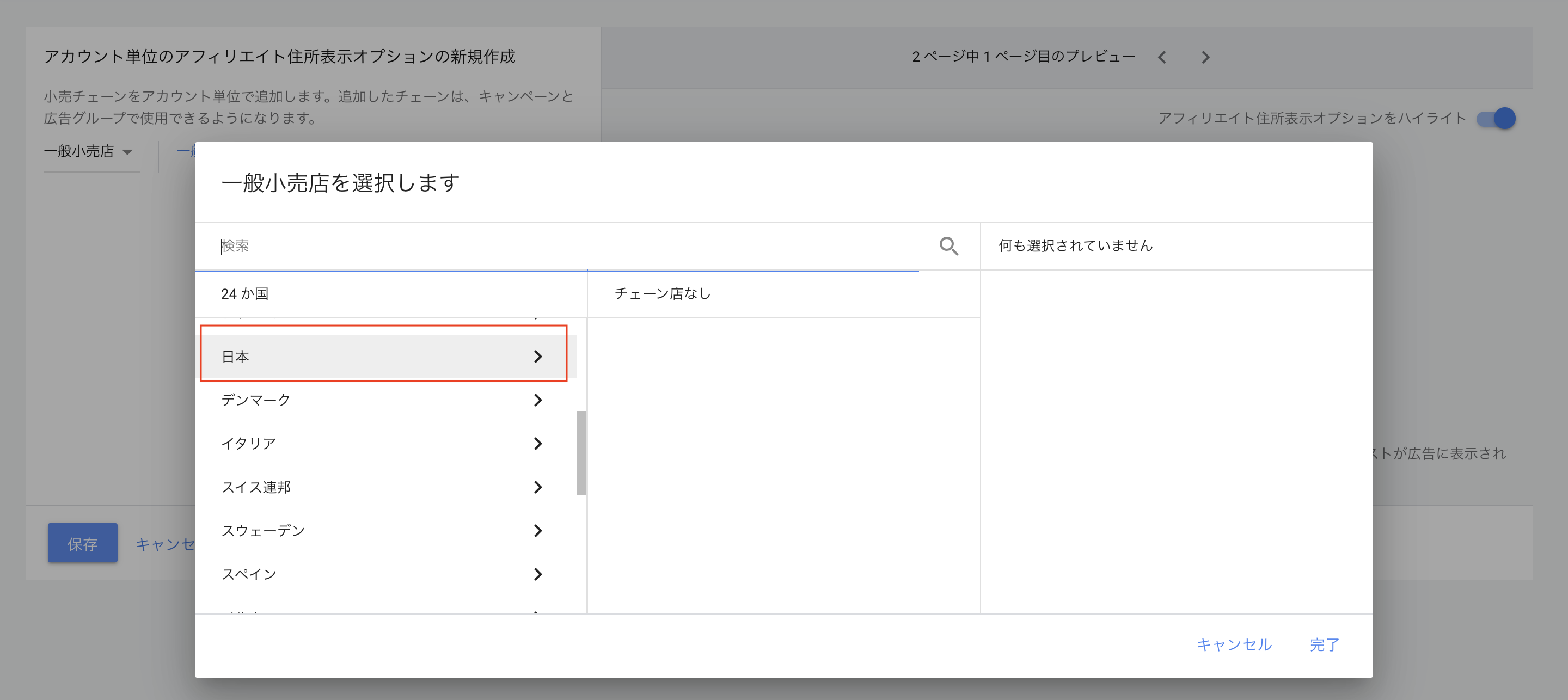1568x700 pixels.
Task: Go to next preview page arrow
Action: (x=1205, y=57)
